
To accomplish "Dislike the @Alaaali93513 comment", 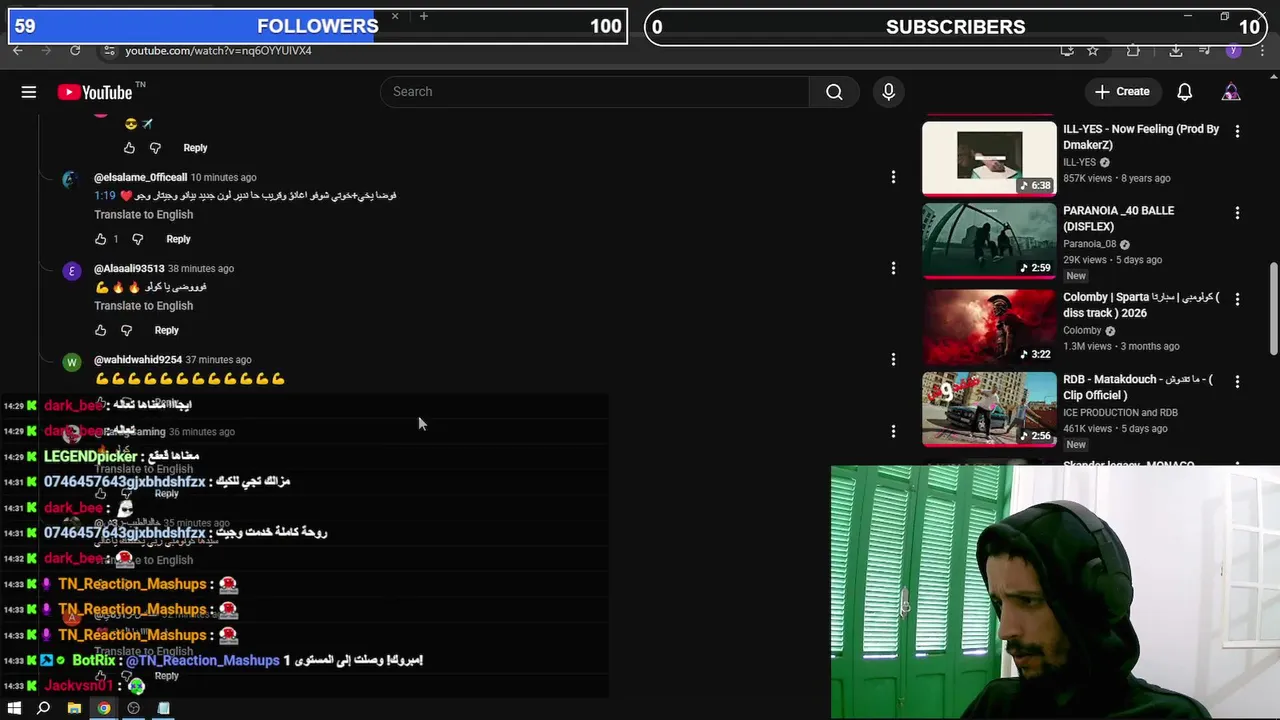I will (126, 330).
